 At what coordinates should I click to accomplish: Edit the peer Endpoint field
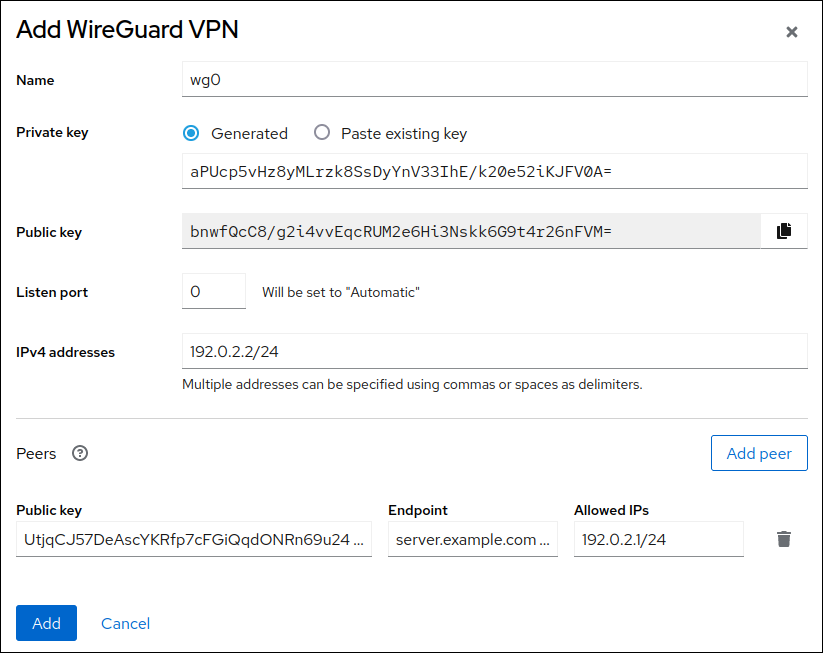[472, 539]
